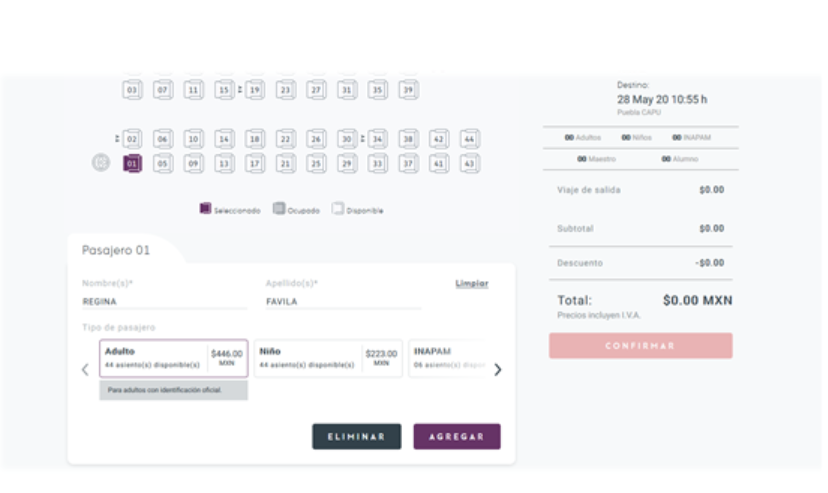Click the Limpiar link
Viewport: 828px width, 493px height.
click(472, 284)
